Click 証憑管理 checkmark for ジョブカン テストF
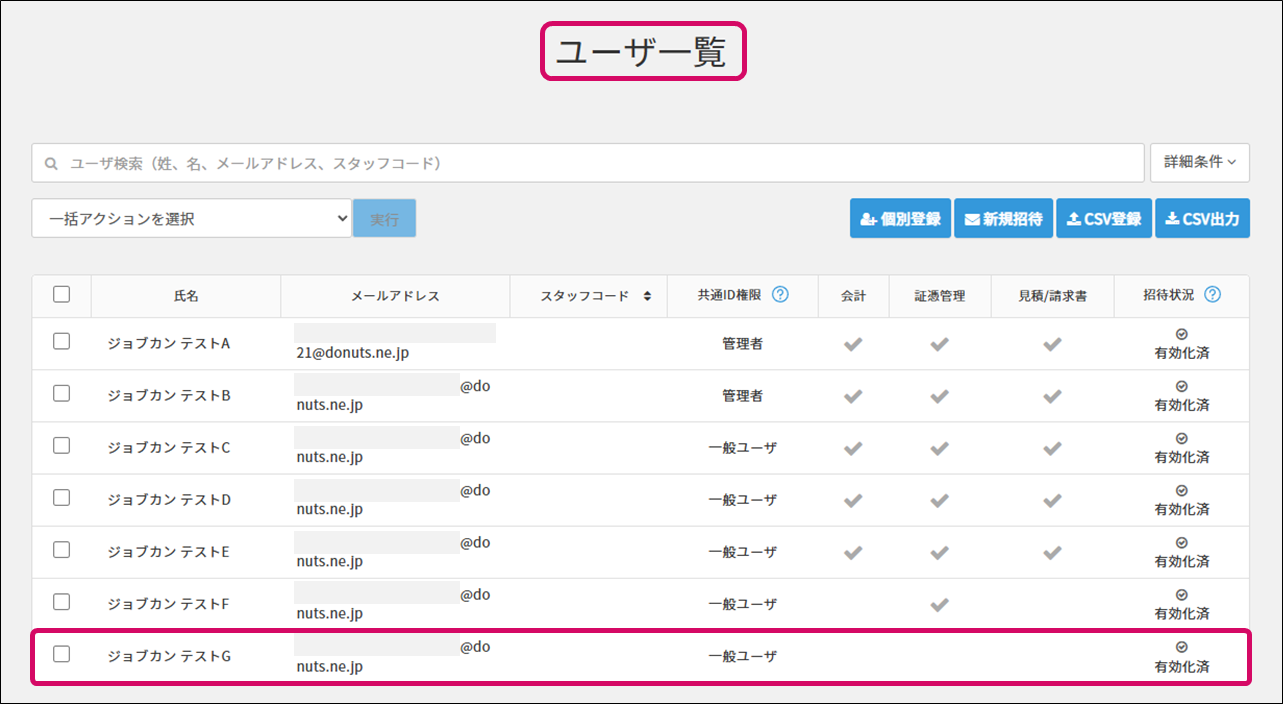 (x=939, y=604)
